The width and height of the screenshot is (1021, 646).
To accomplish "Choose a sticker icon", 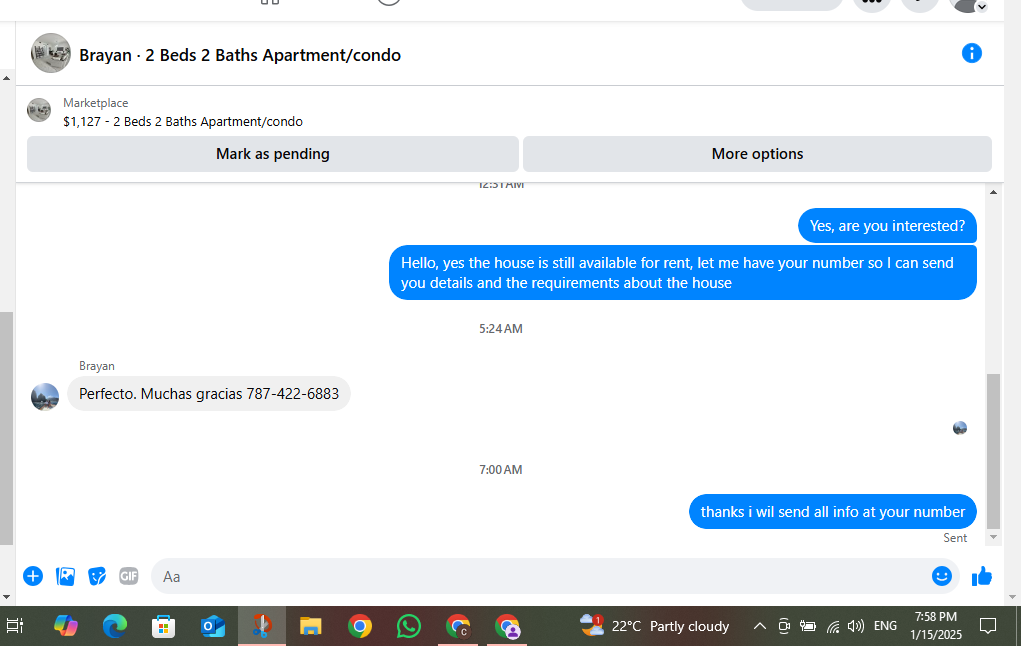I will click(x=97, y=576).
